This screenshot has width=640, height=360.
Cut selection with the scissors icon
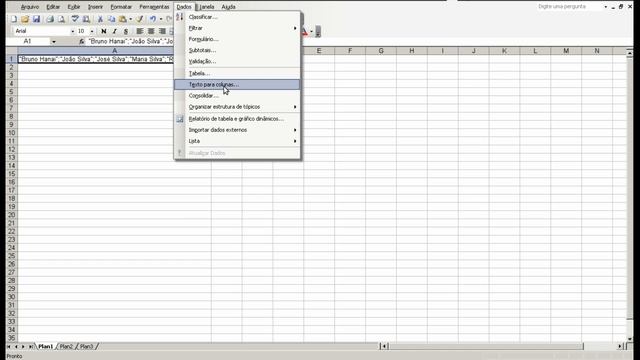(100, 19)
